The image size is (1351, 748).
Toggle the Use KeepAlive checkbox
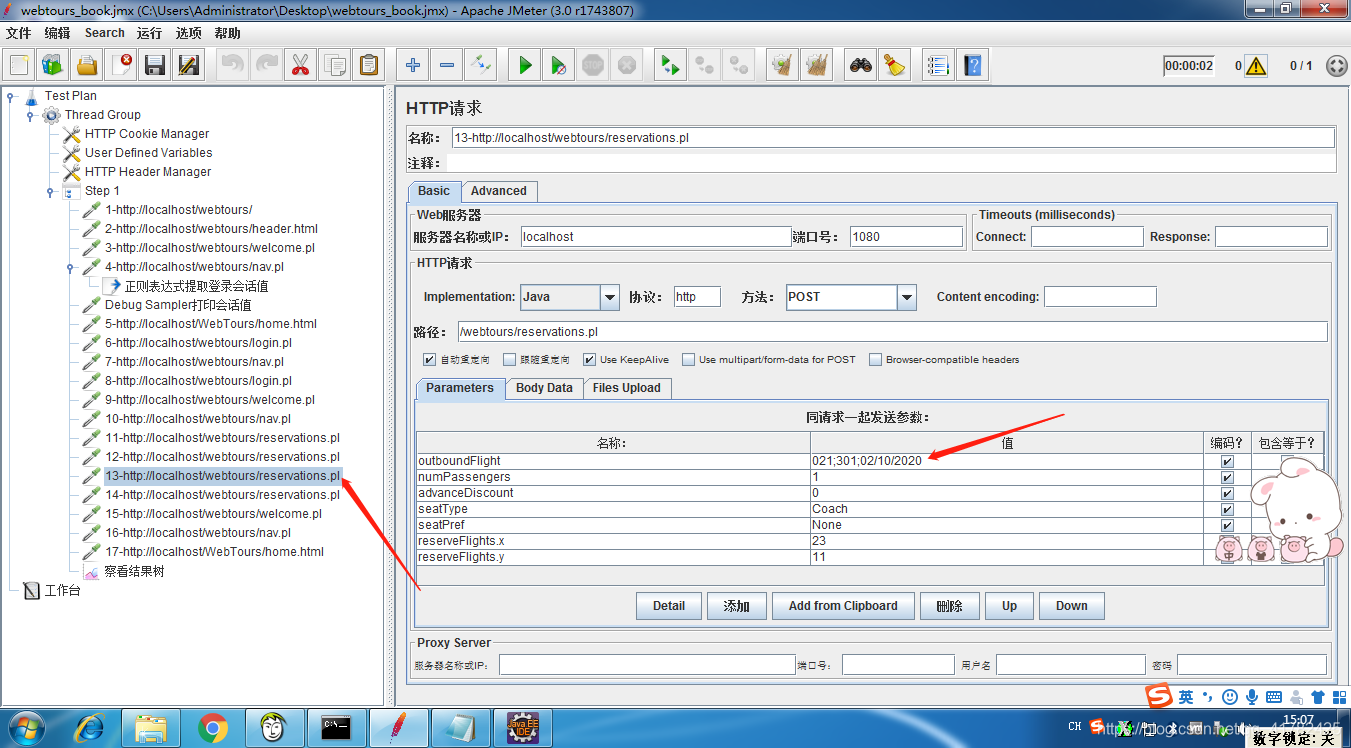[589, 360]
